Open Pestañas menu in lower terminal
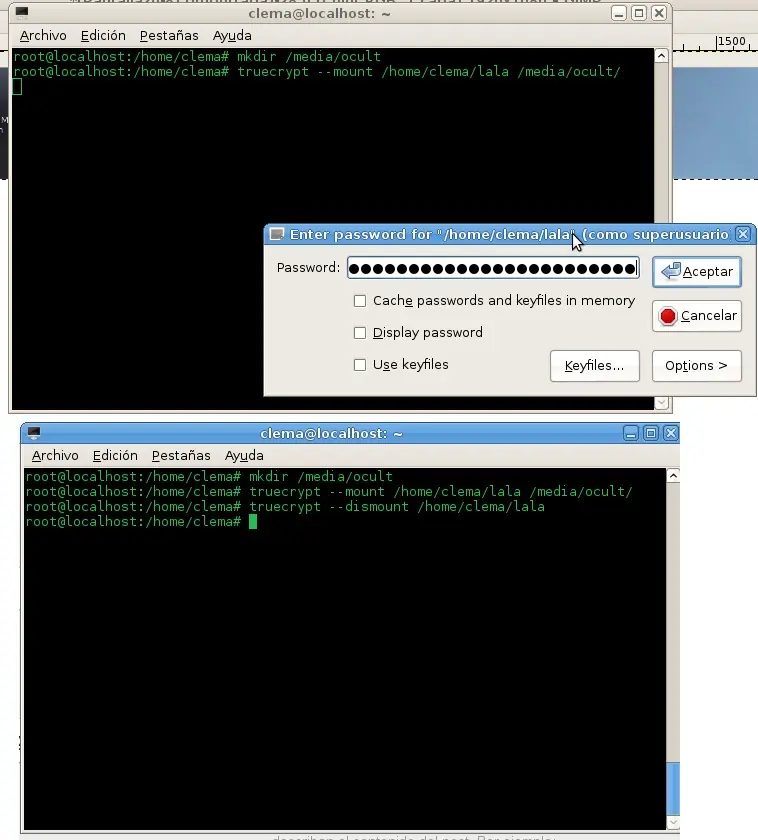758x840 pixels. click(181, 455)
